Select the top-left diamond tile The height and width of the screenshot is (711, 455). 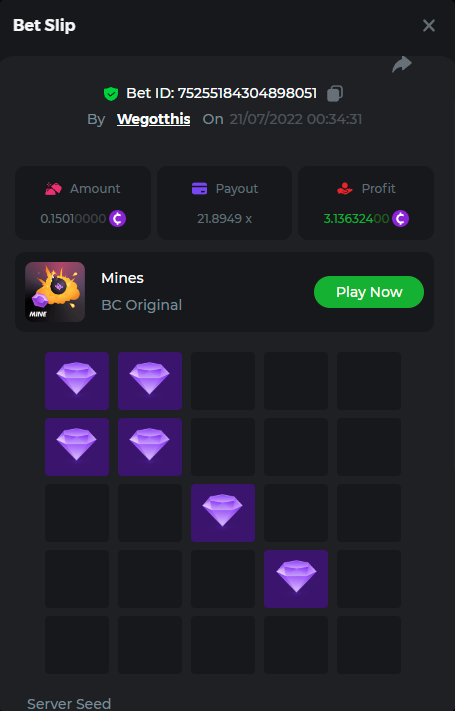click(77, 381)
